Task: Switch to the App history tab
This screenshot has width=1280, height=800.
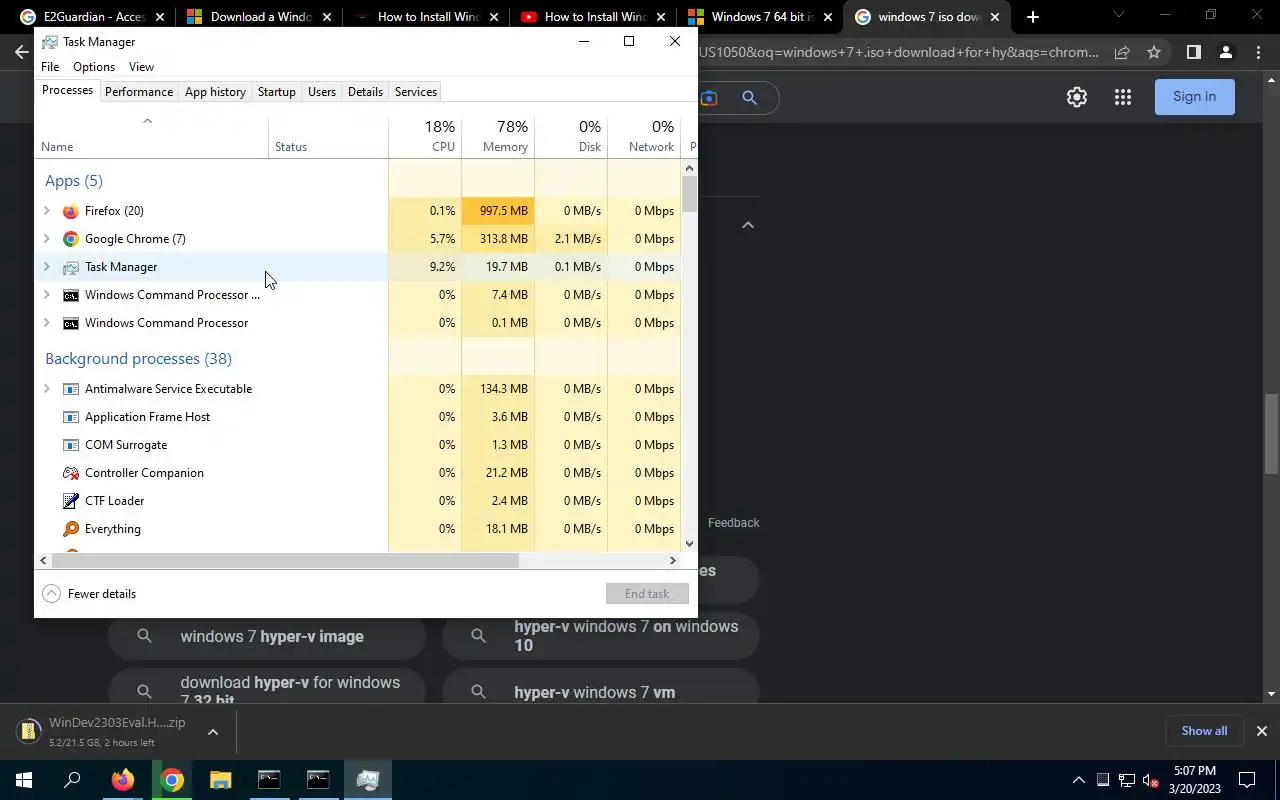Action: point(215,92)
